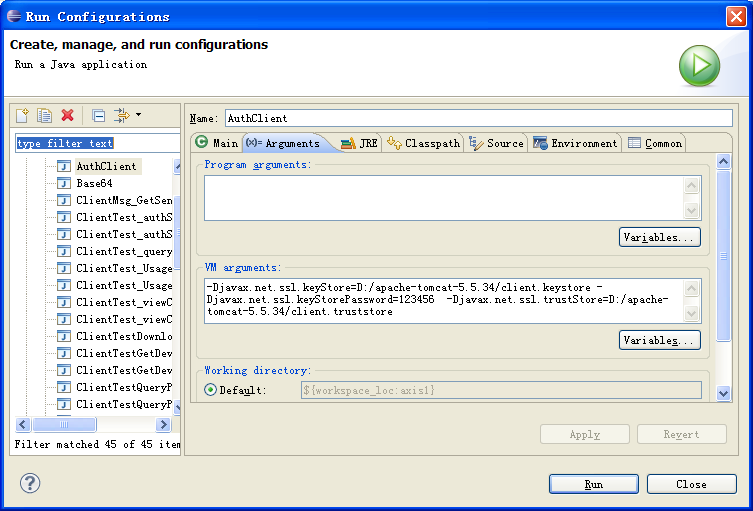Open the Classpath tab

[x=424, y=143]
